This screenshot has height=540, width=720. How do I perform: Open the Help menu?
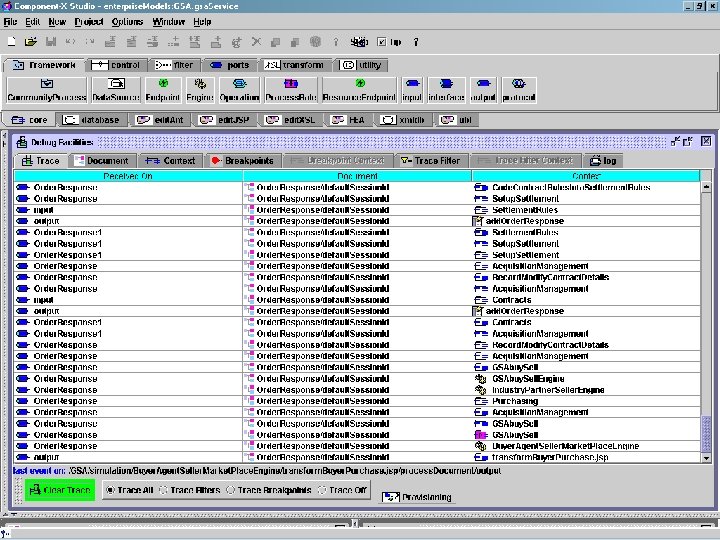coord(202,22)
